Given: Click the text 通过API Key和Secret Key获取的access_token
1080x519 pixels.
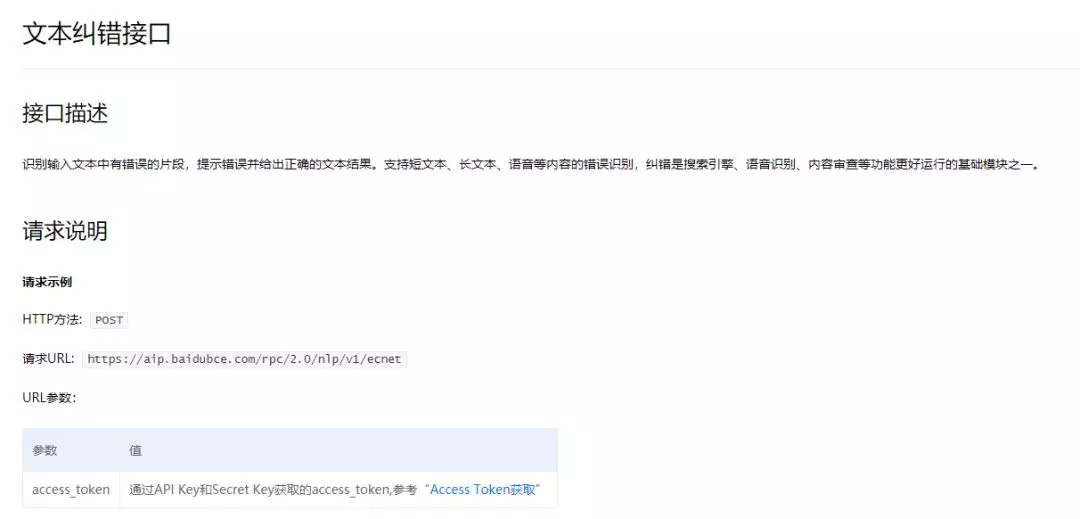Looking at the screenshot, I should tap(260, 489).
